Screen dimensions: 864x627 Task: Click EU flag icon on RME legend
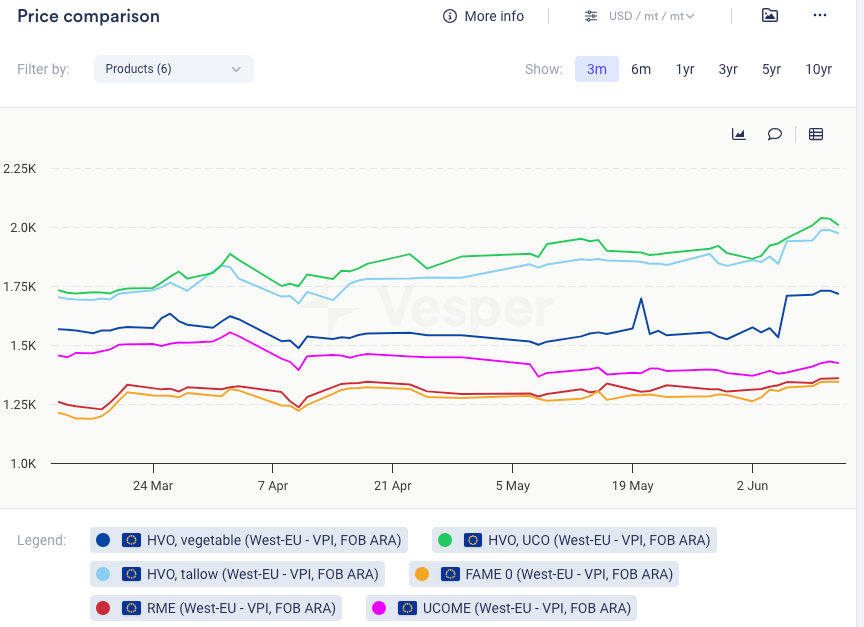(x=131, y=607)
